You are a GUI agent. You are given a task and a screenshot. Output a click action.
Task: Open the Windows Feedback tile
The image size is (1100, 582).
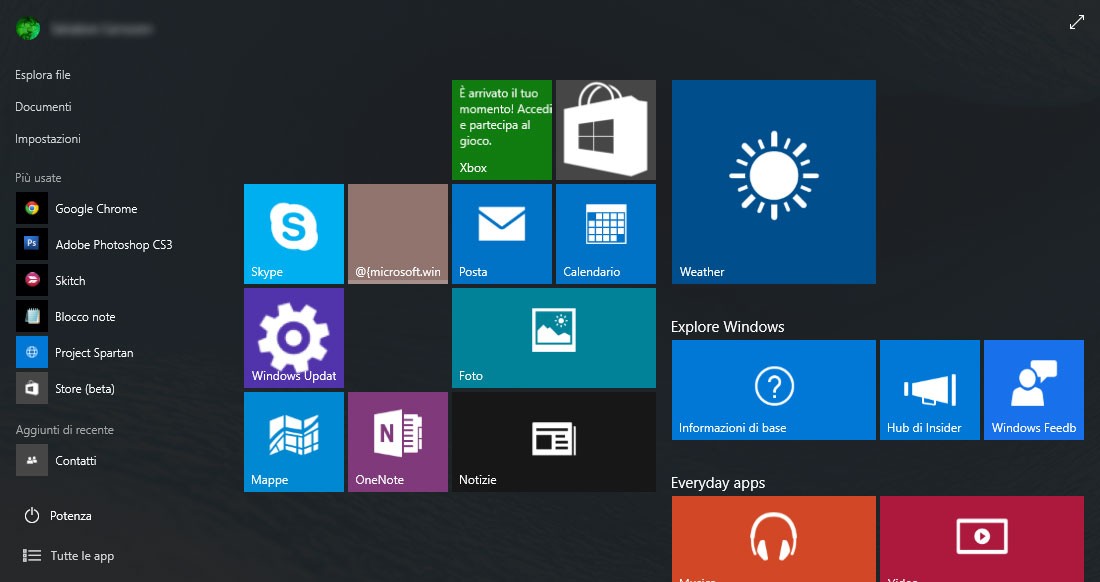[x=1033, y=390]
